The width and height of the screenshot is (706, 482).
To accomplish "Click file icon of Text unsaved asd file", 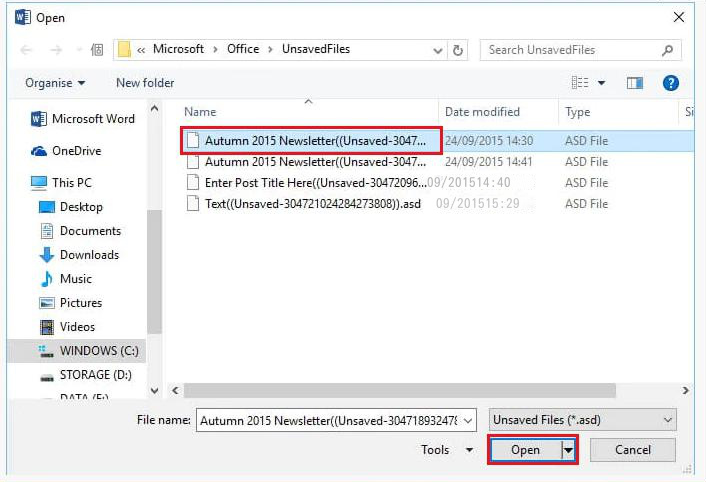I will tap(193, 203).
